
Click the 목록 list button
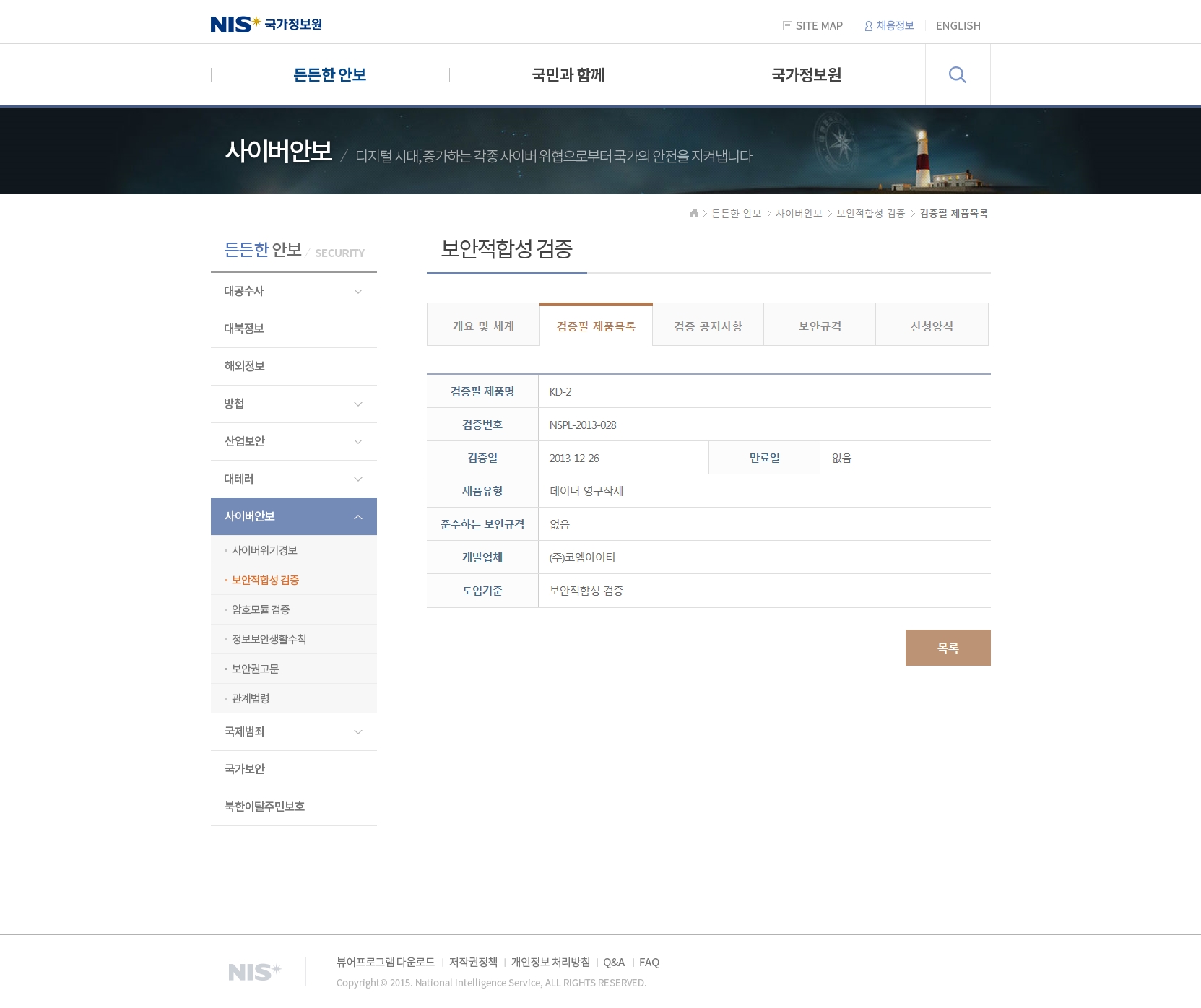tap(948, 648)
